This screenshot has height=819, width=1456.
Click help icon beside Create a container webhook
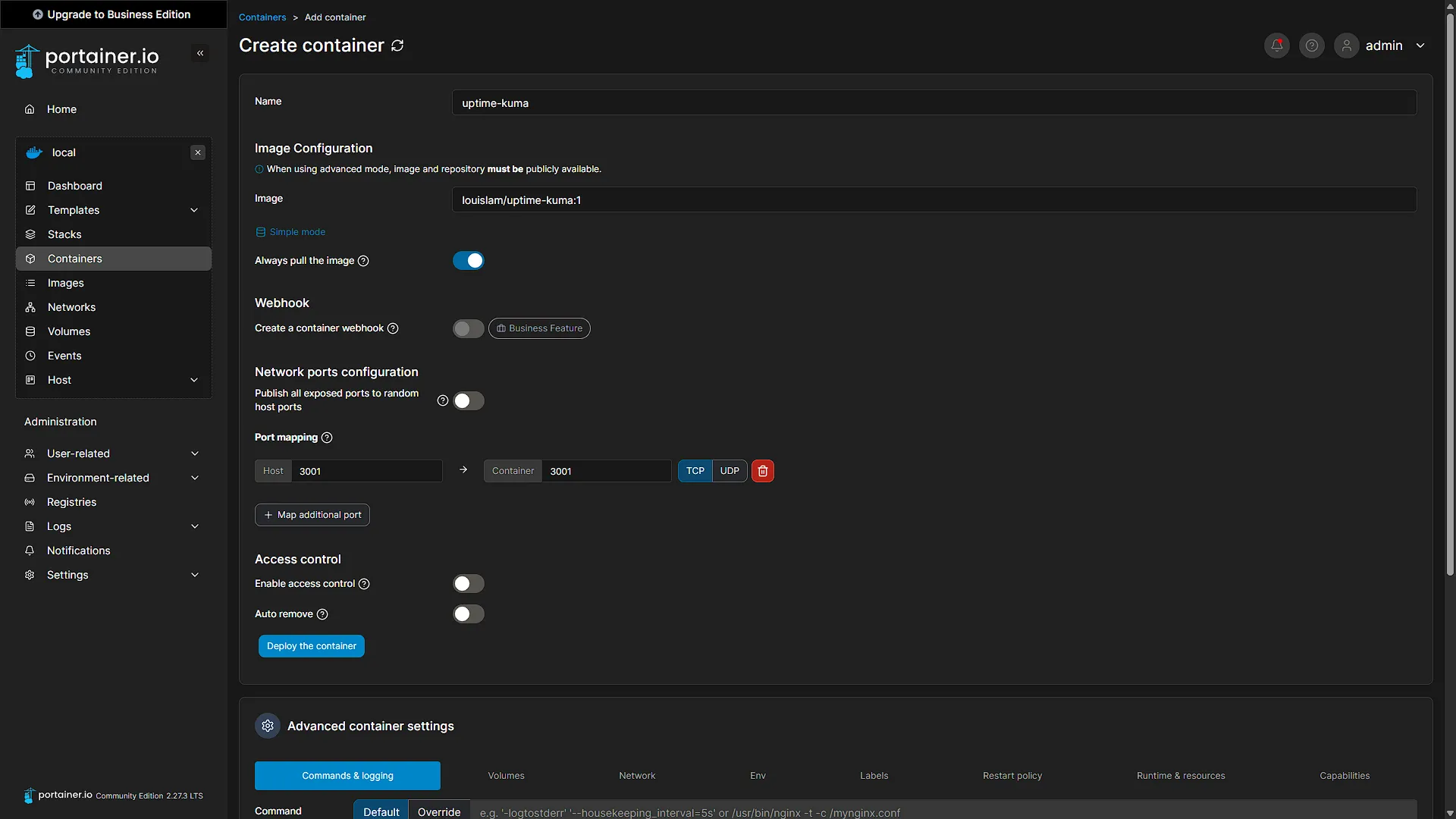point(393,328)
